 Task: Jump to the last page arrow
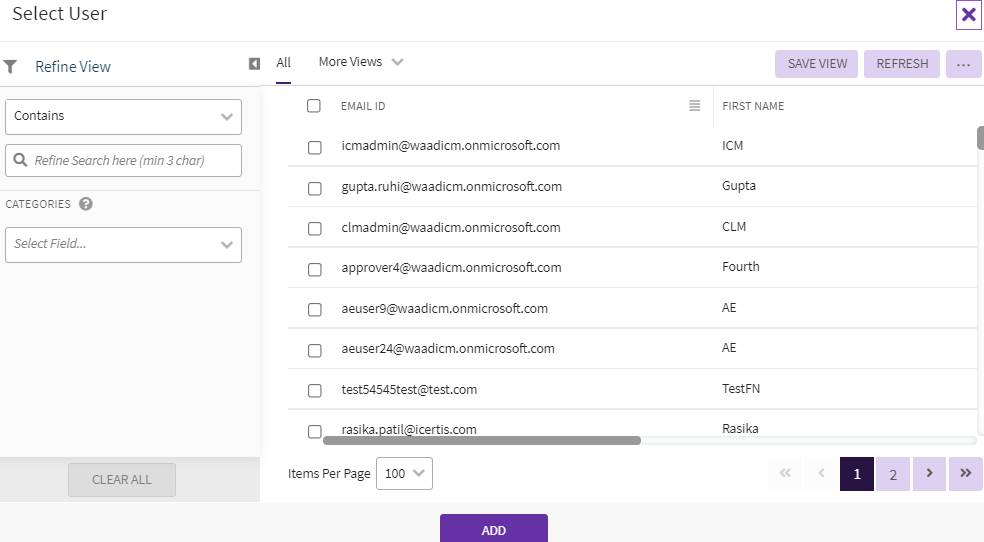click(965, 474)
